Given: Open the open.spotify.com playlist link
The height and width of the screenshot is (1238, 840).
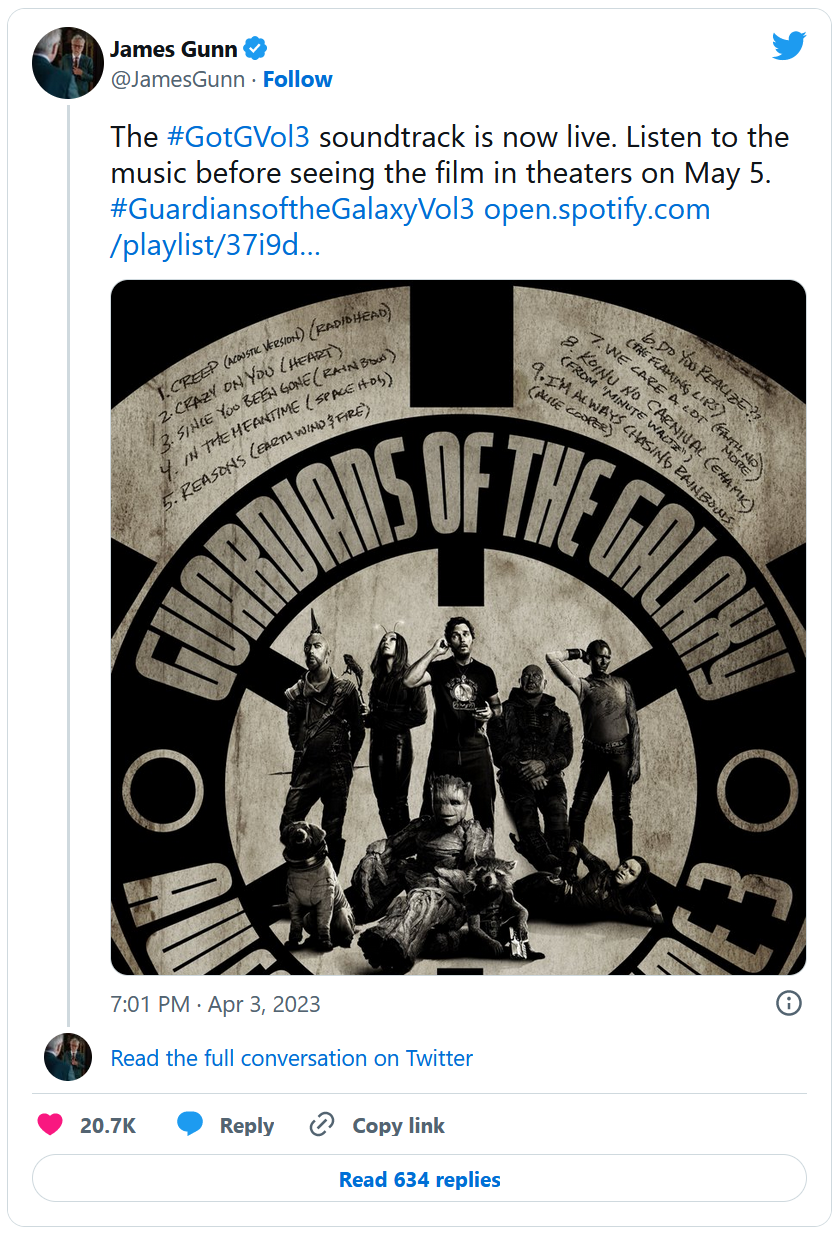Looking at the screenshot, I should click(x=597, y=210).
